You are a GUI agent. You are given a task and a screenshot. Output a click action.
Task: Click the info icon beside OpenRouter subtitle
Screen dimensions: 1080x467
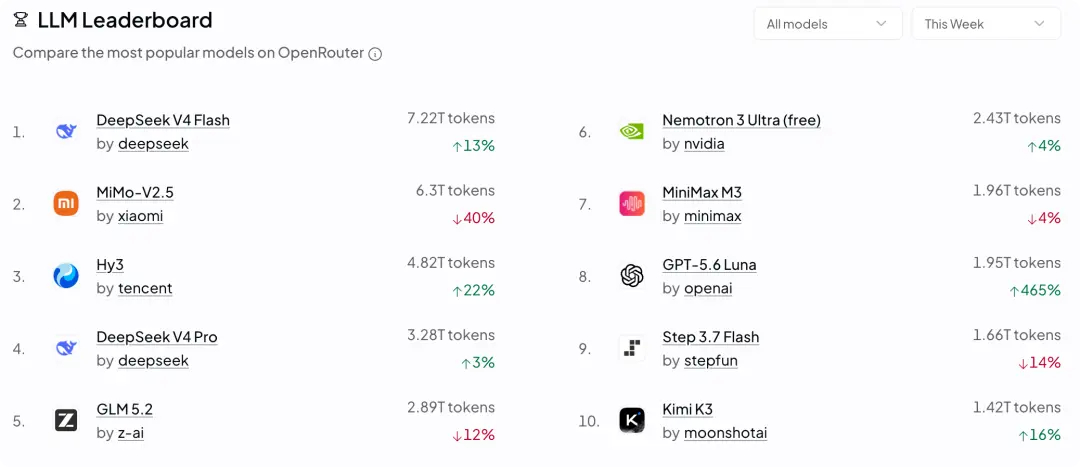pos(375,54)
